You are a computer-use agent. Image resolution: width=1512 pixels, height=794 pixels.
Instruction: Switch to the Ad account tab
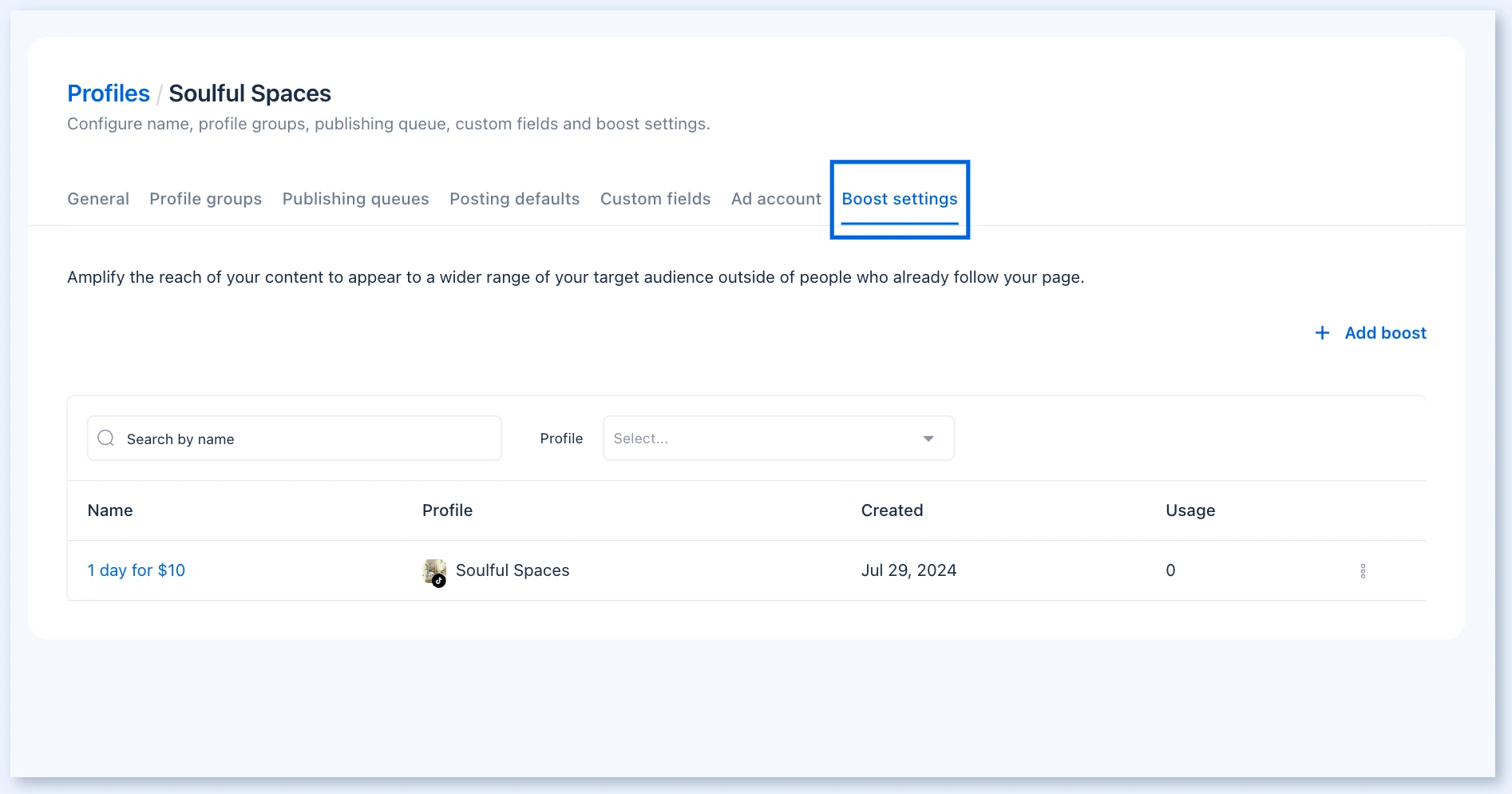tap(776, 199)
